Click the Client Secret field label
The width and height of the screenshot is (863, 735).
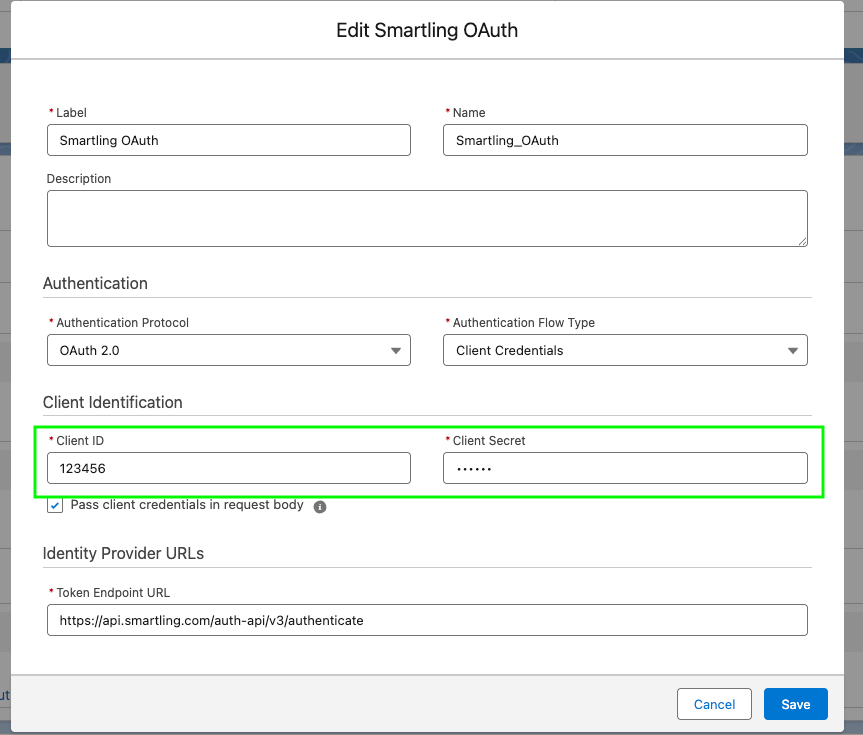point(488,441)
